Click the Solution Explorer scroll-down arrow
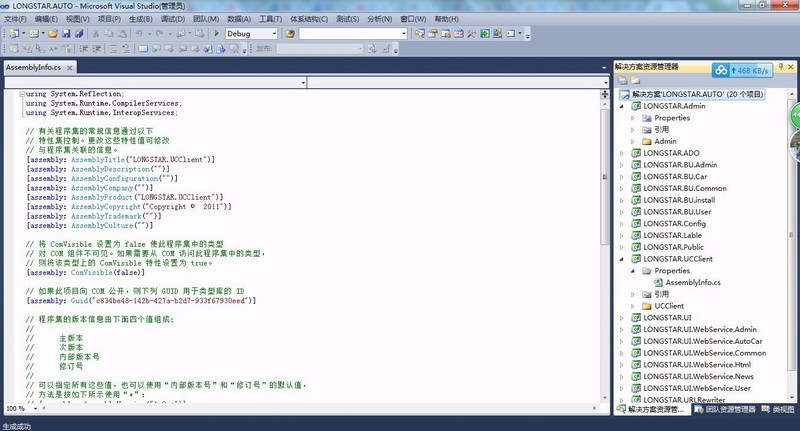The height and width of the screenshot is (431, 800). pyautogui.click(x=791, y=398)
